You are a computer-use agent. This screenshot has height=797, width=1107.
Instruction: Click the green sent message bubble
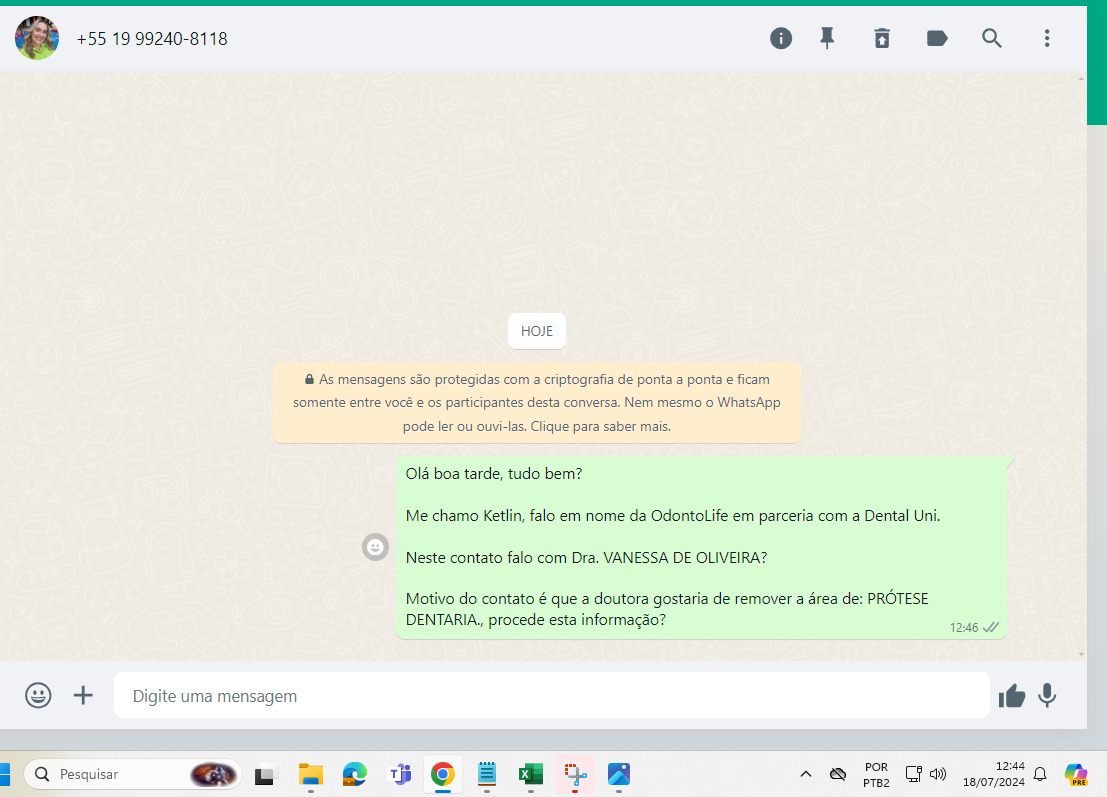[702, 547]
